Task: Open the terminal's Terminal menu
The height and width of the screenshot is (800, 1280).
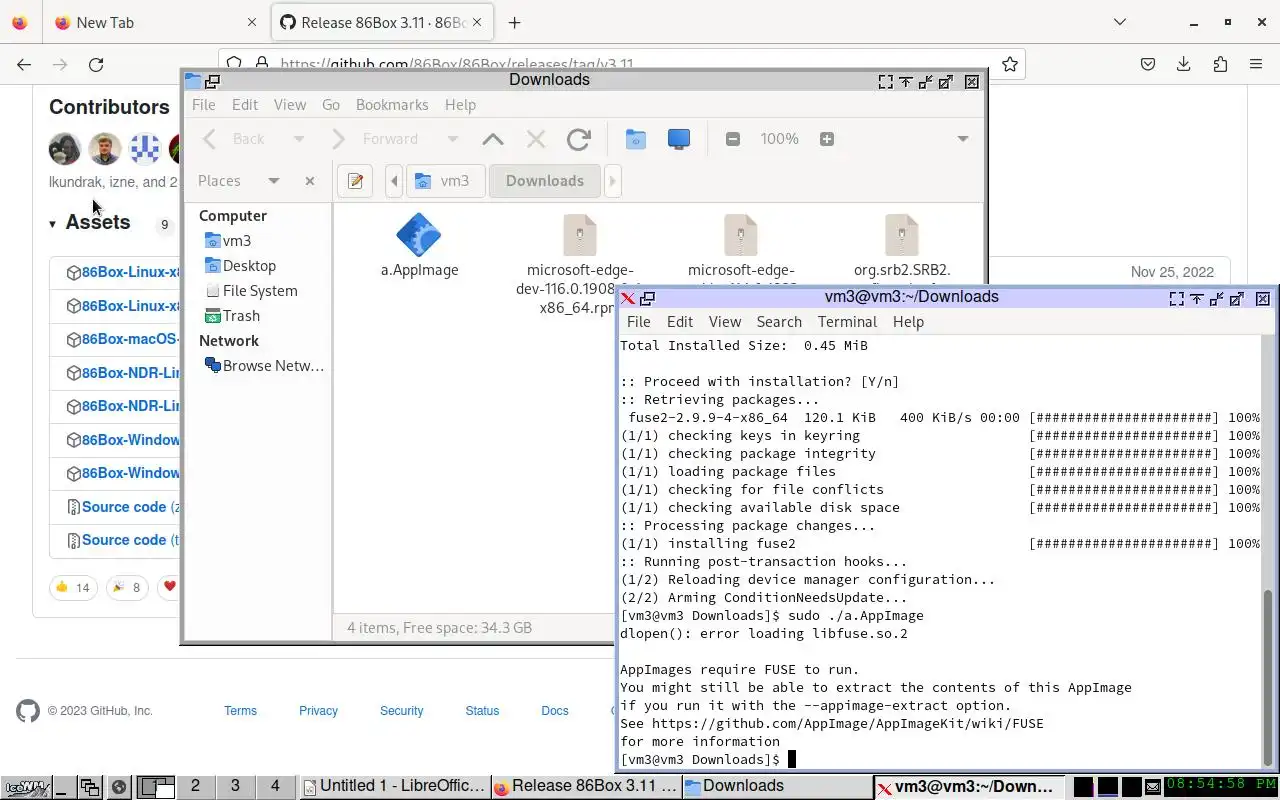Action: coord(847,322)
